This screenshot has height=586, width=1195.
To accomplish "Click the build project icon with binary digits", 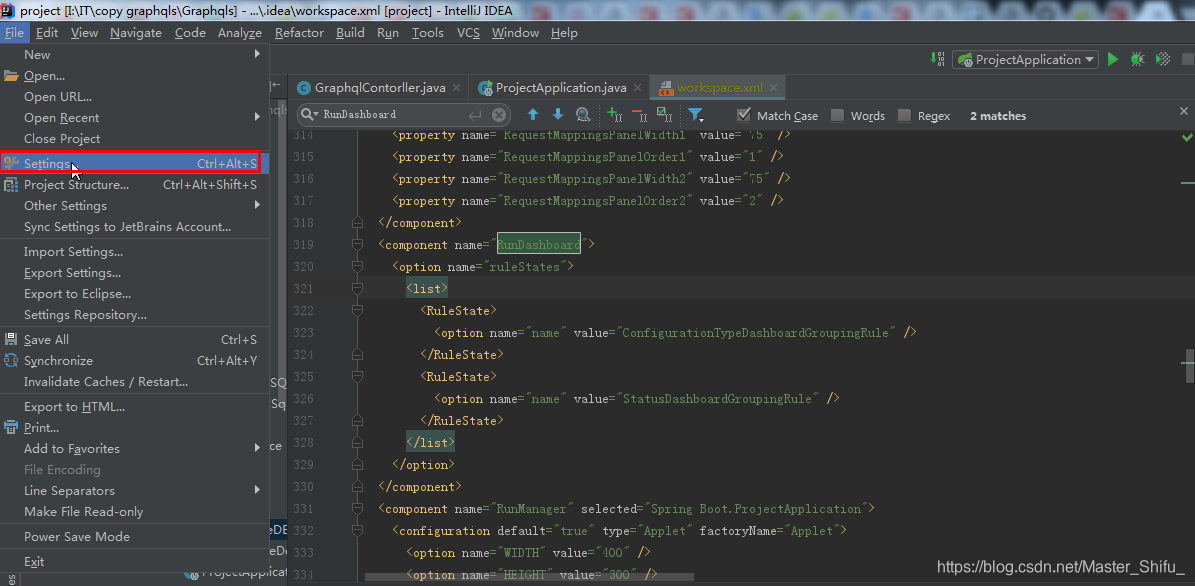I will pos(937,59).
